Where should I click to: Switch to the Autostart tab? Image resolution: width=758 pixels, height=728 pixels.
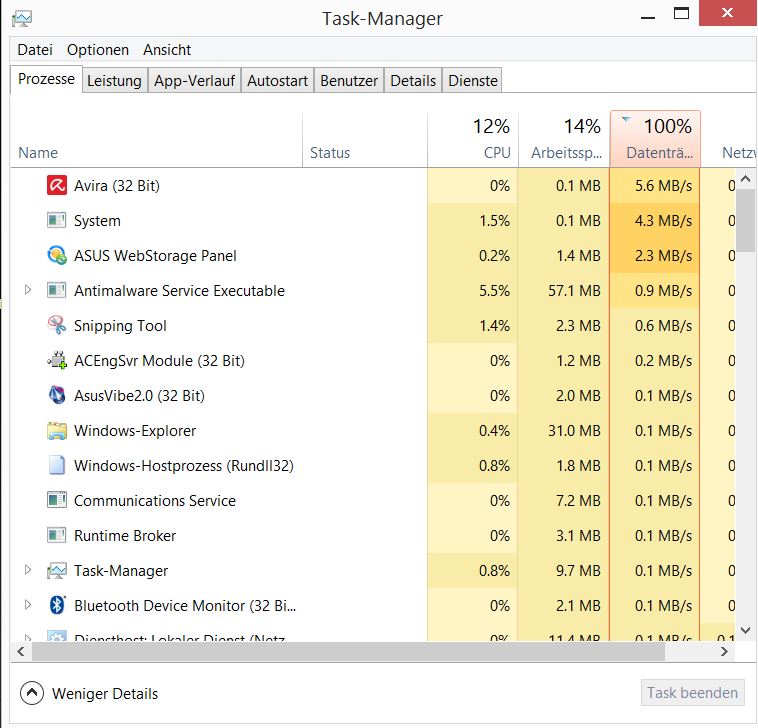pyautogui.click(x=277, y=80)
